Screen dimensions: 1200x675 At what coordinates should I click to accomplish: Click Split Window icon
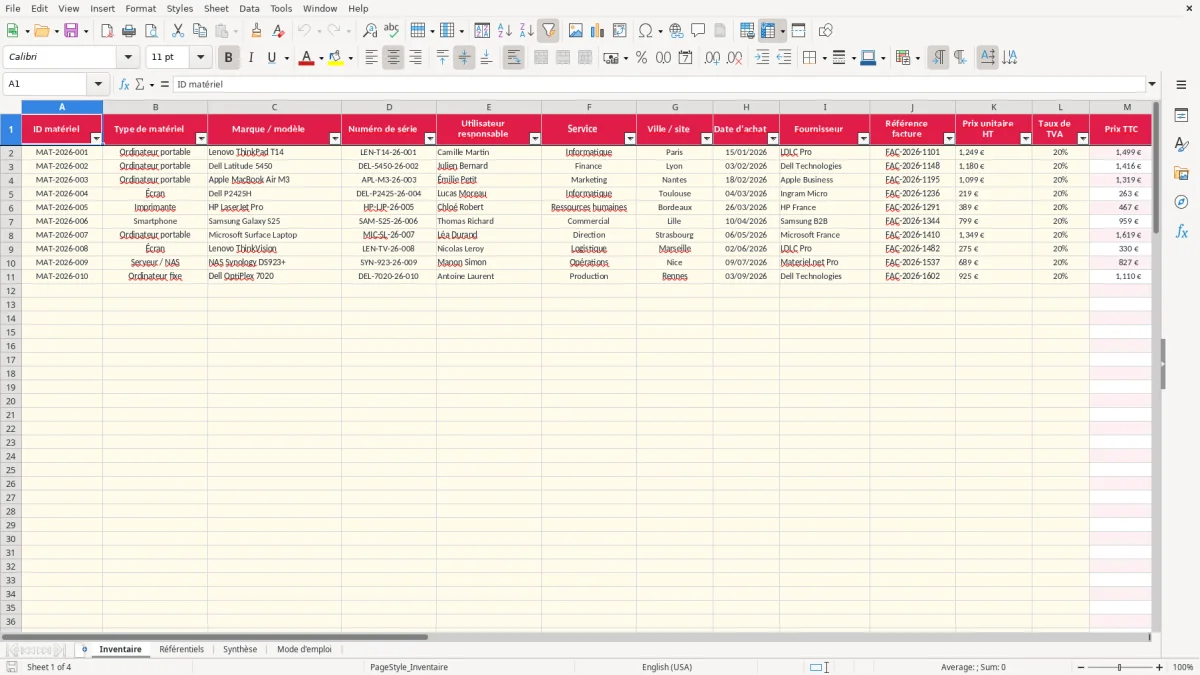pyautogui.click(x=798, y=31)
